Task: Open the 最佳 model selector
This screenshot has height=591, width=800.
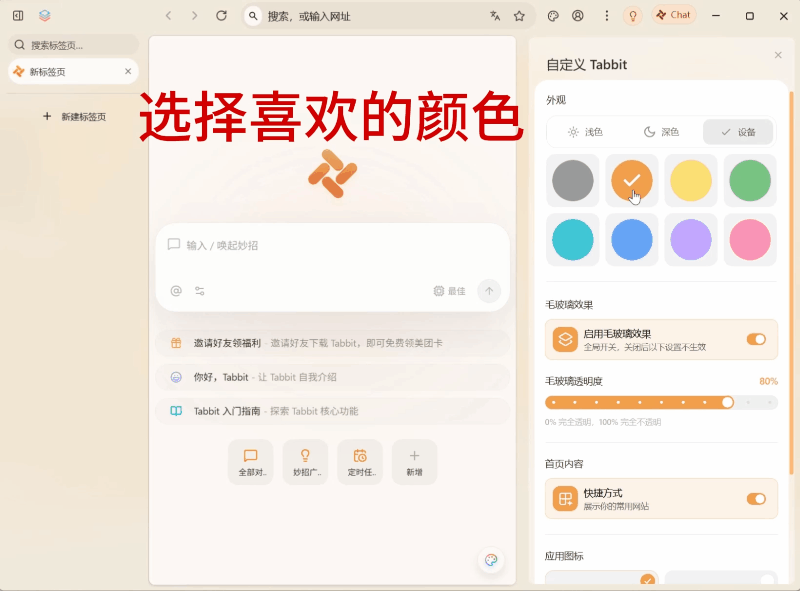Action: [449, 291]
